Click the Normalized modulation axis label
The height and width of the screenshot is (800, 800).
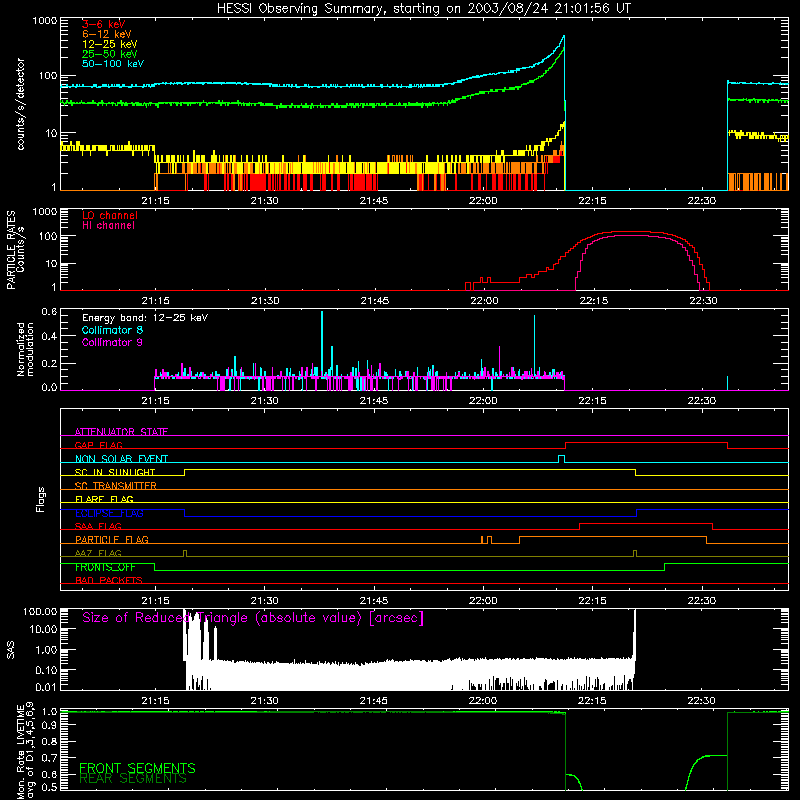pyautogui.click(x=25, y=349)
